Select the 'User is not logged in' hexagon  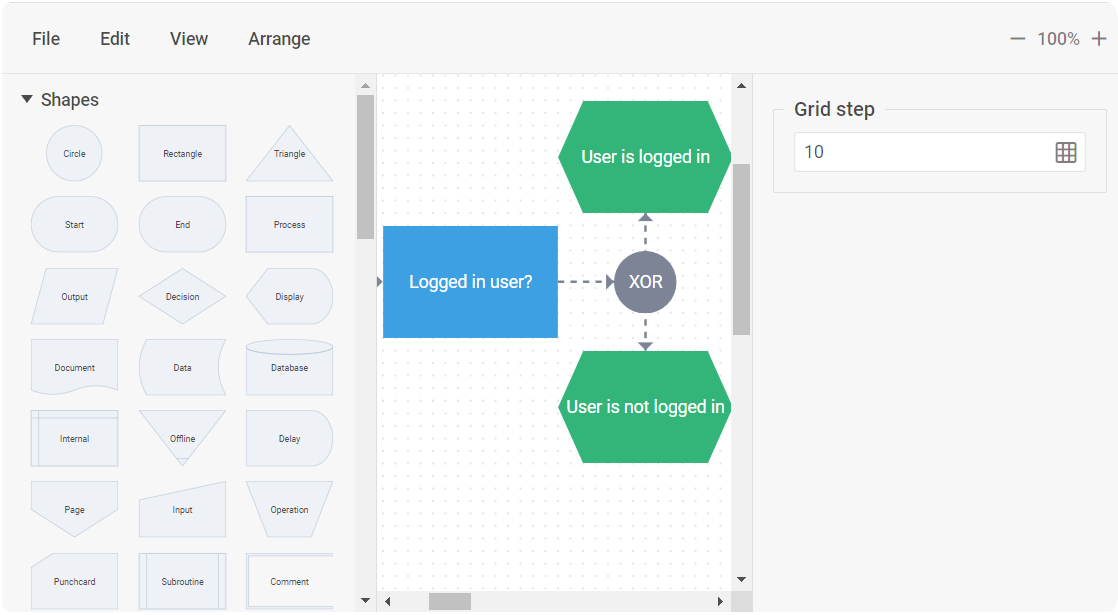645,407
